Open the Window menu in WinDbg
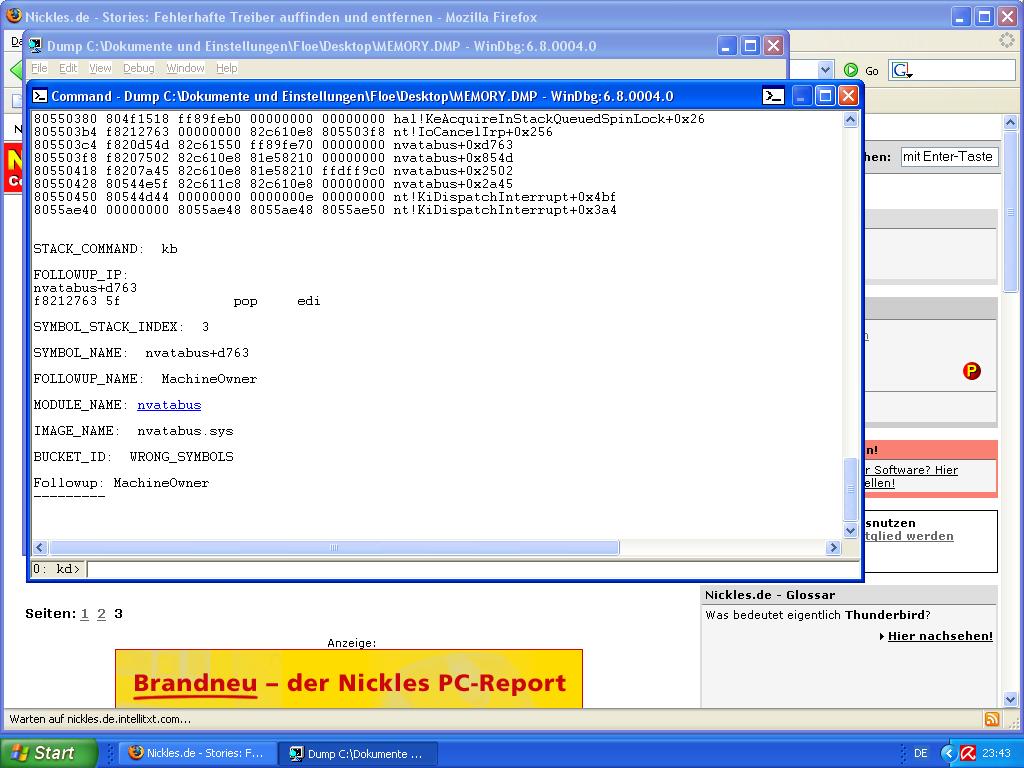 pyautogui.click(x=185, y=68)
